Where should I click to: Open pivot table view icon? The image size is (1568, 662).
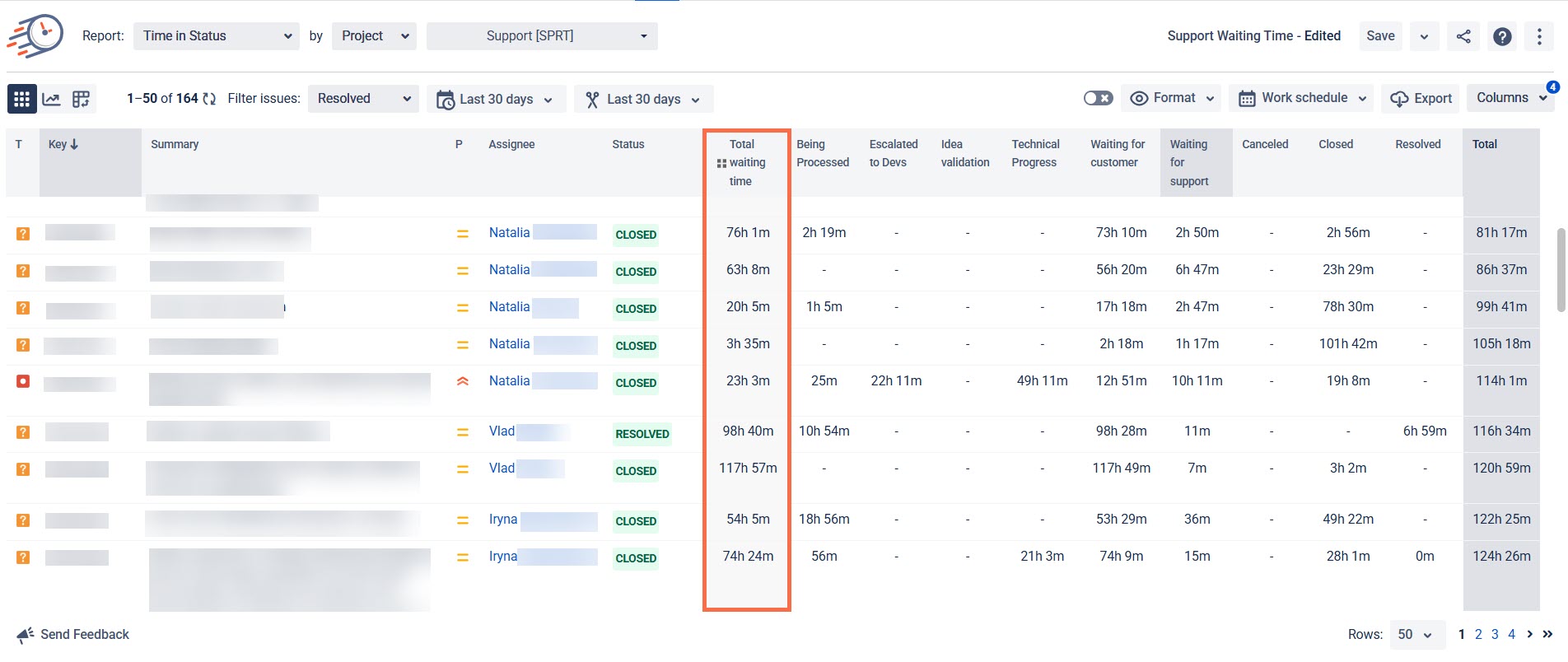tap(81, 99)
